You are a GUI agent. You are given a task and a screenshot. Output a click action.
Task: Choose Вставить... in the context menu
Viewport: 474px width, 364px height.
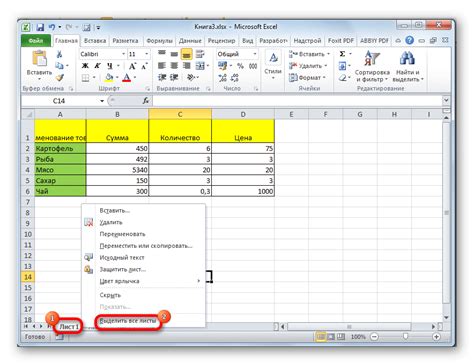pos(114,211)
